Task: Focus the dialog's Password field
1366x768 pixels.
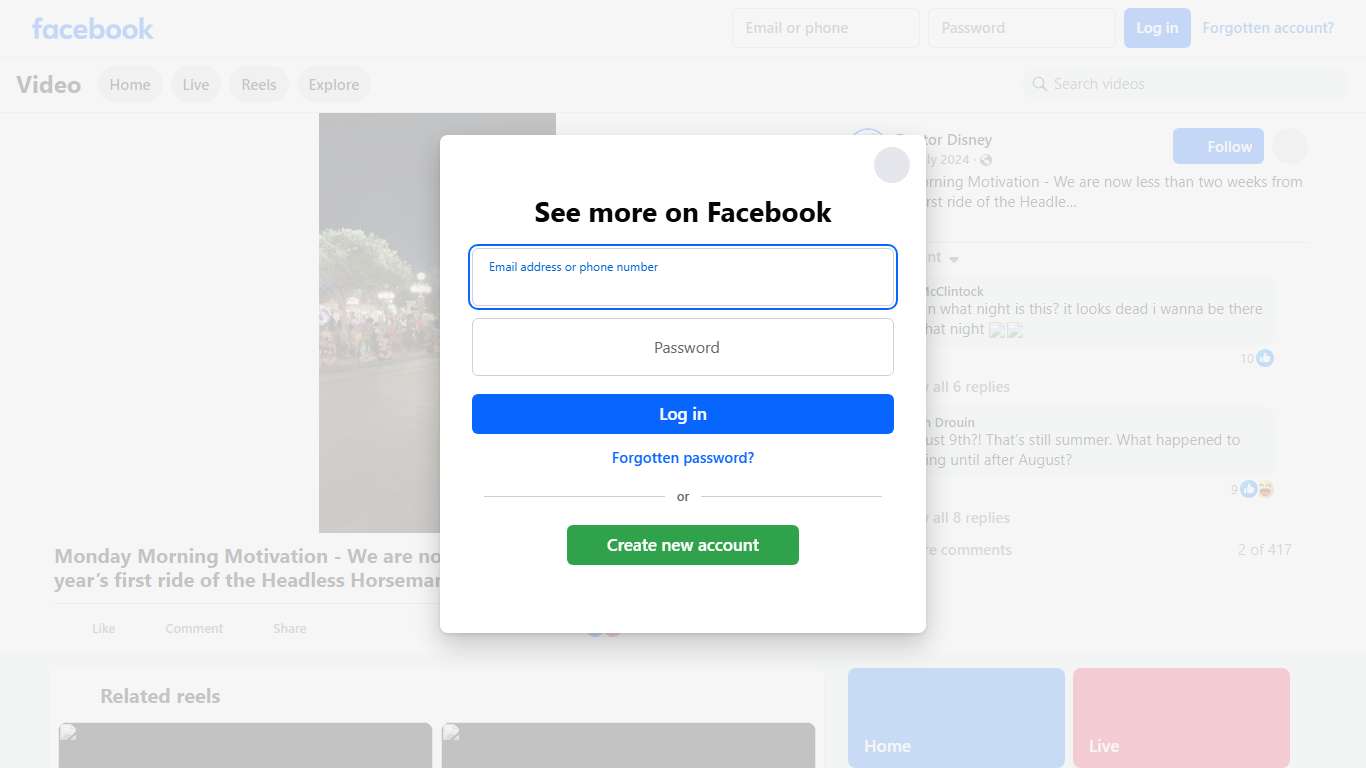Action: click(x=683, y=347)
